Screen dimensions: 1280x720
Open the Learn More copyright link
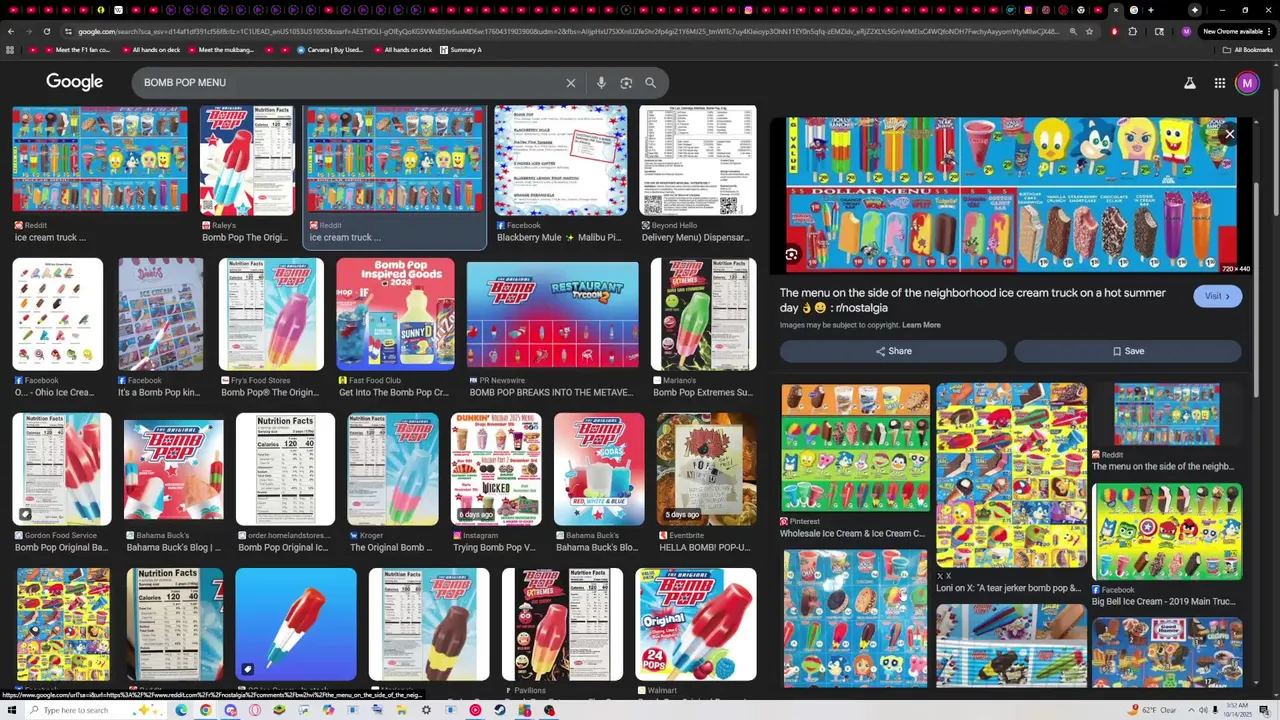tap(921, 325)
